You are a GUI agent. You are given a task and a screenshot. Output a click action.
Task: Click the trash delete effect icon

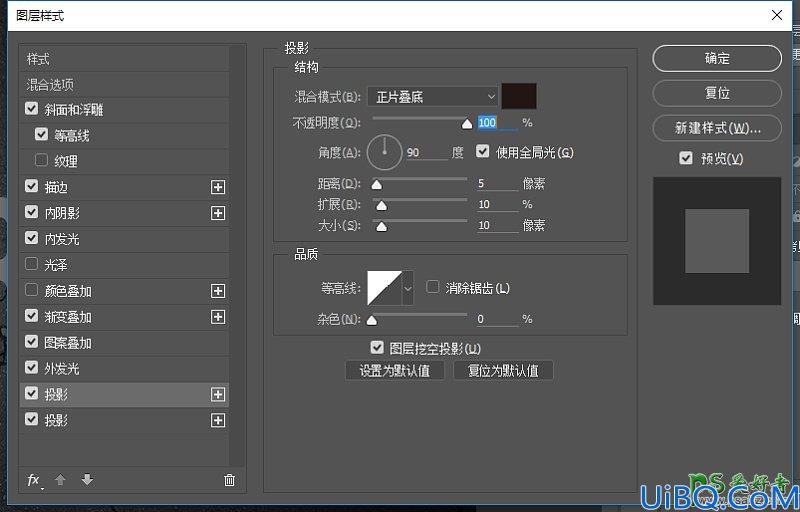pyautogui.click(x=230, y=480)
